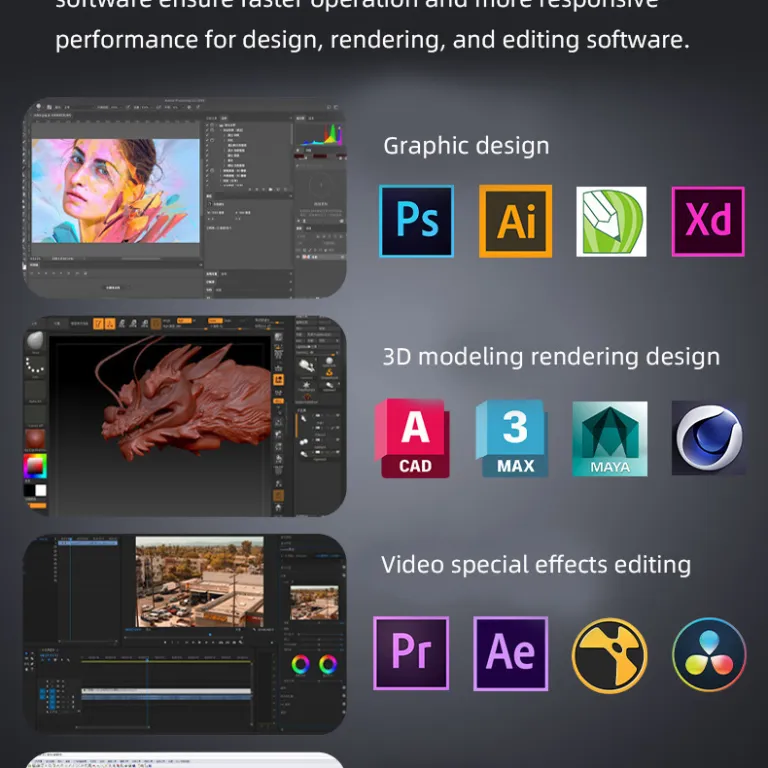Click the "Video special effects editing" heading
The width and height of the screenshot is (768, 768).
536,565
